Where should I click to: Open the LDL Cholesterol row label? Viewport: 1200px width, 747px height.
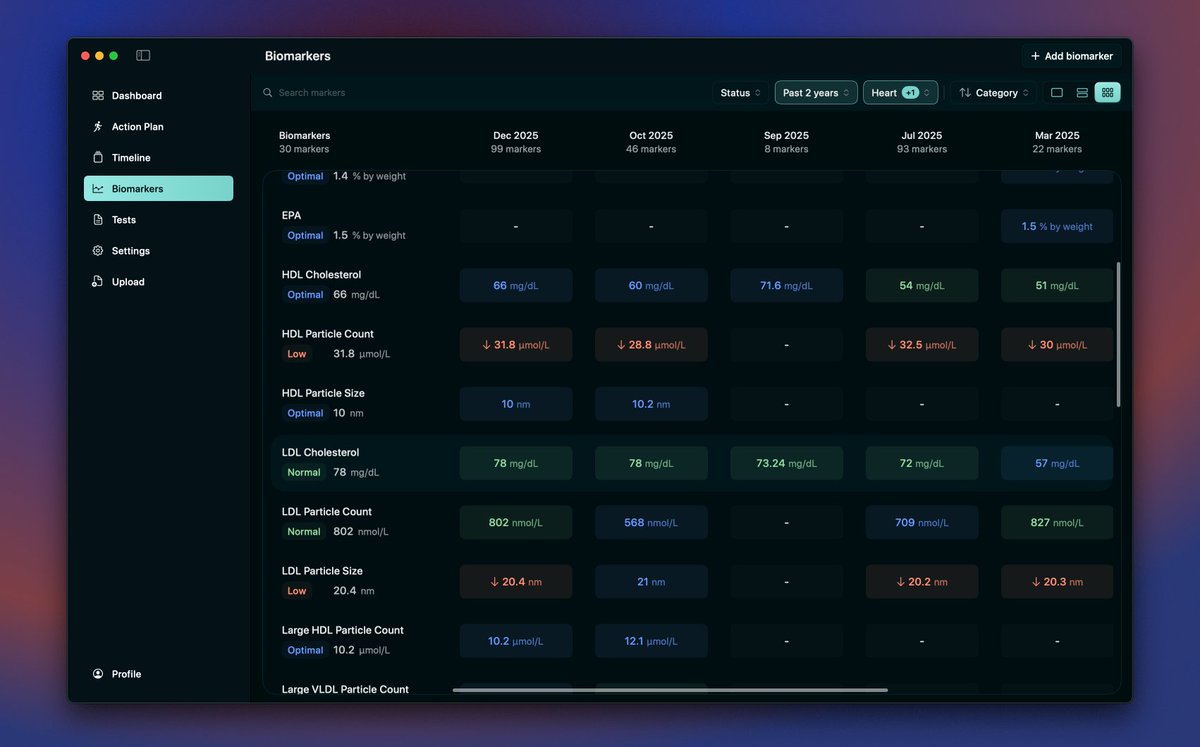[320, 453]
